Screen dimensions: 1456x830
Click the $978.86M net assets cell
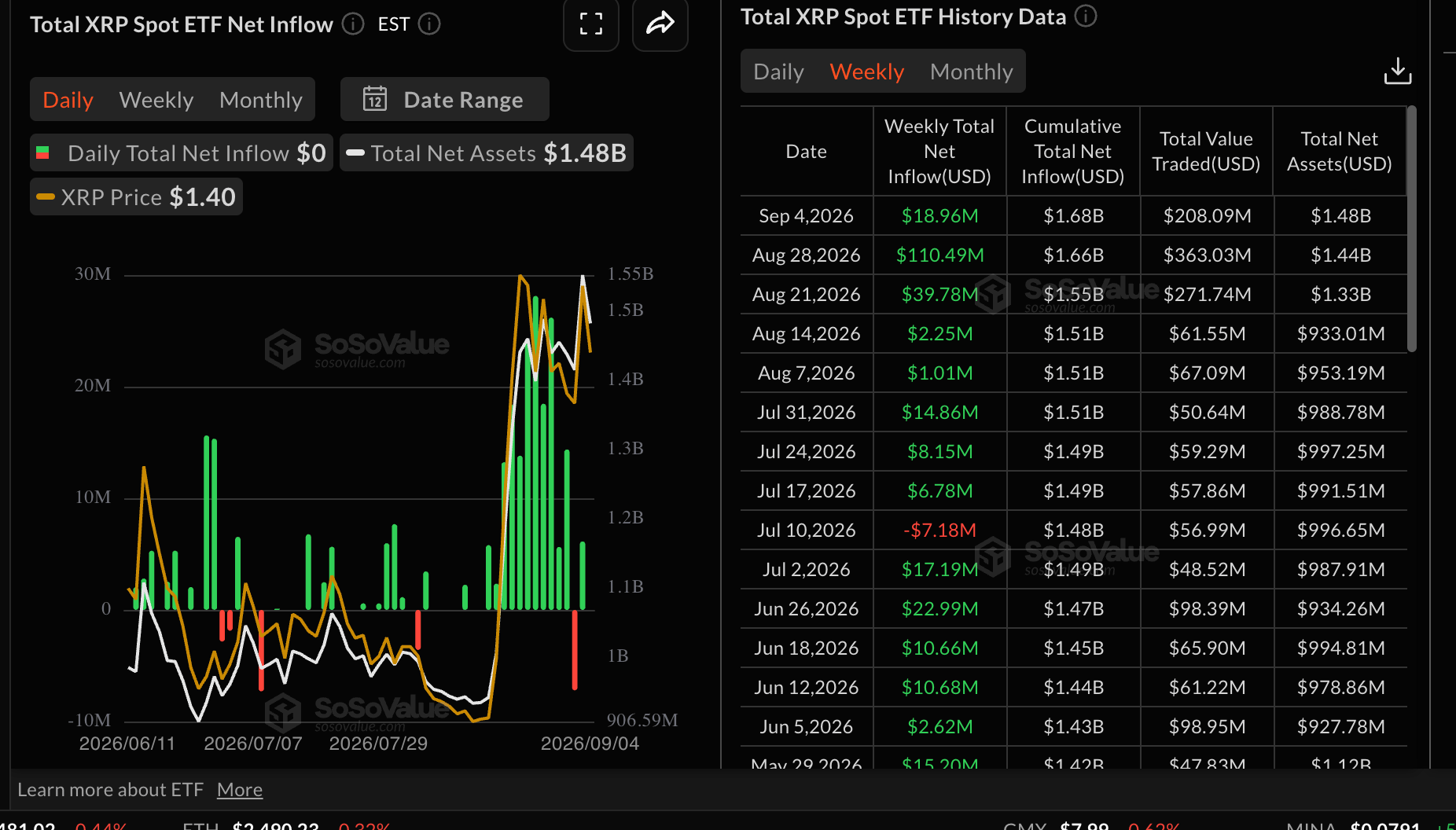click(1341, 687)
